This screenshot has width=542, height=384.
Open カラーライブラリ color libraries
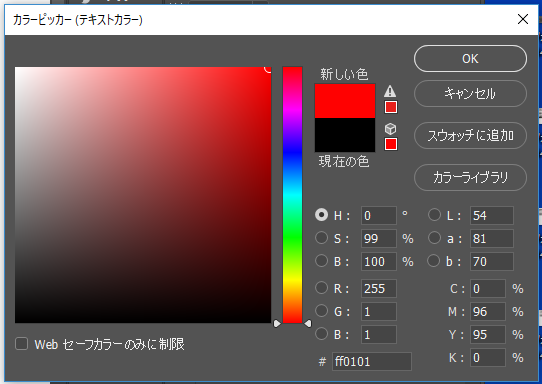[x=470, y=177]
